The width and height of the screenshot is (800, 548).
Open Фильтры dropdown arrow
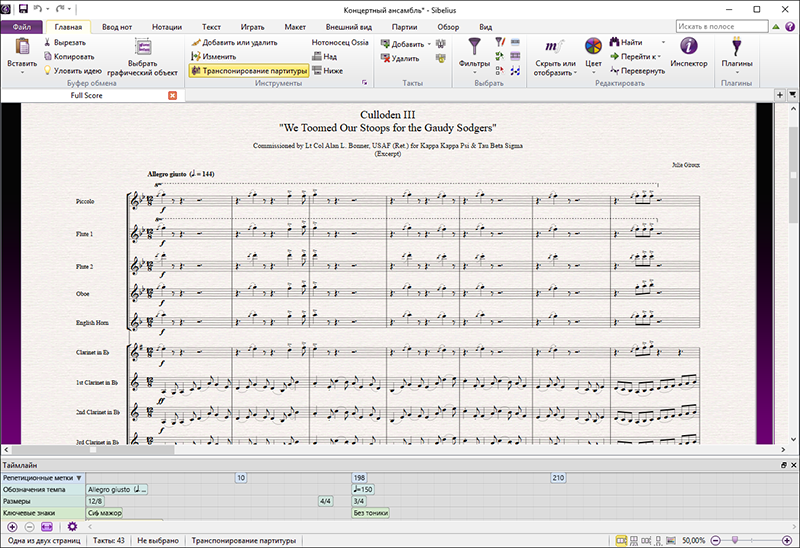474,72
